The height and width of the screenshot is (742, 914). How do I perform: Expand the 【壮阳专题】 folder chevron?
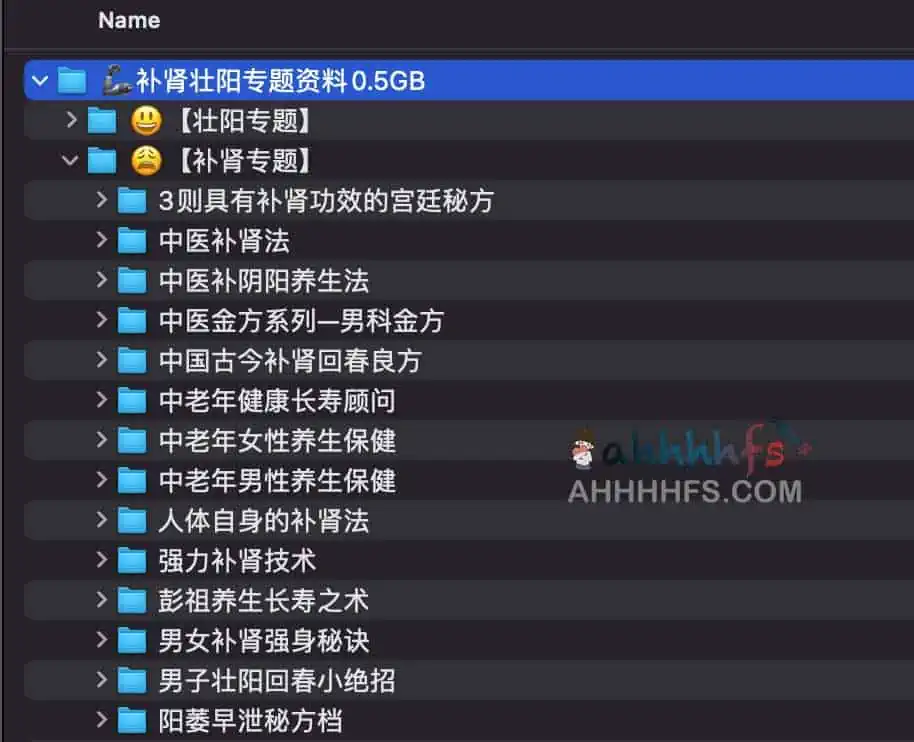tap(72, 119)
